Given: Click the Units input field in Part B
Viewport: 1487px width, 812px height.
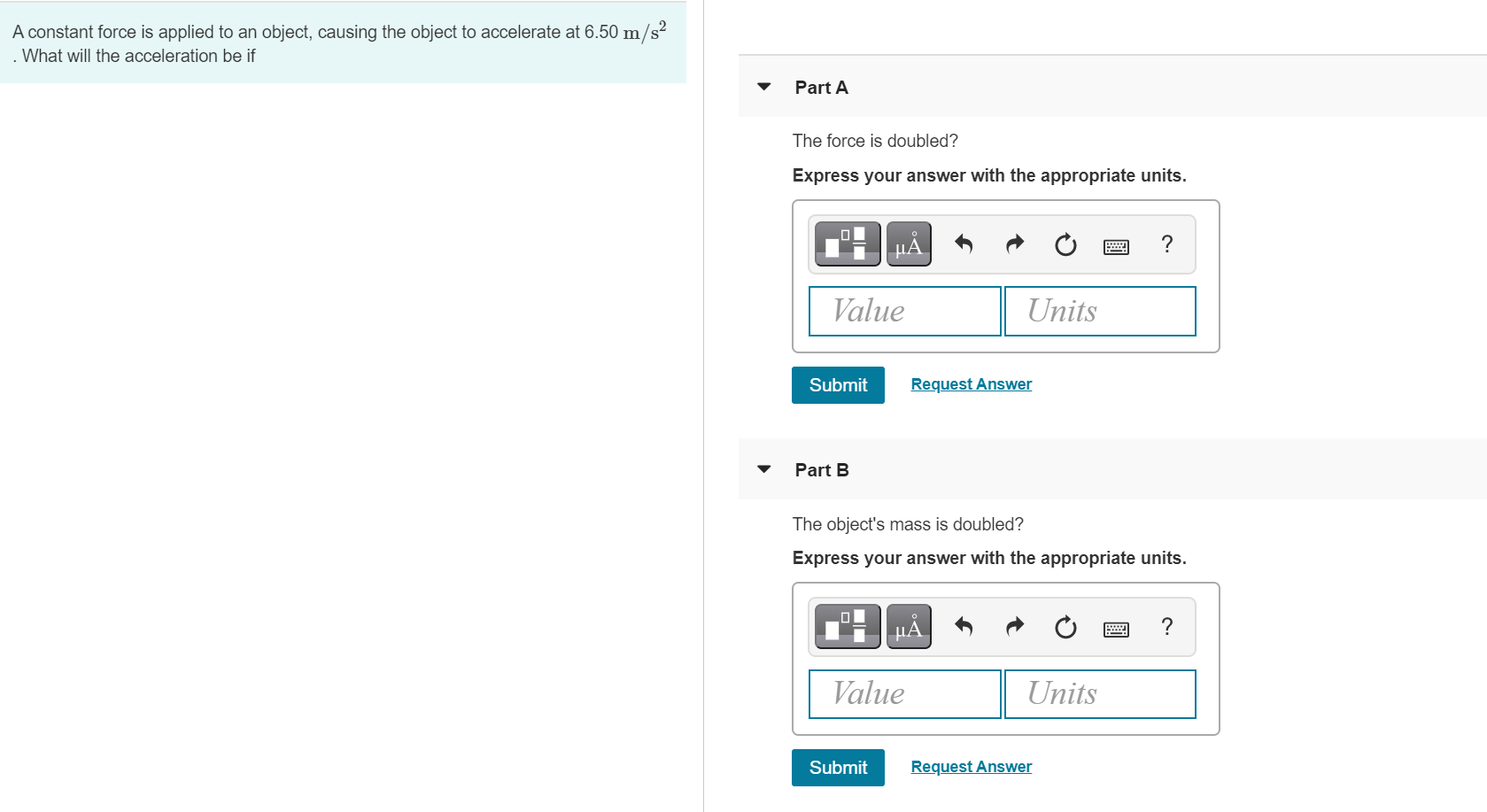Looking at the screenshot, I should point(1099,693).
